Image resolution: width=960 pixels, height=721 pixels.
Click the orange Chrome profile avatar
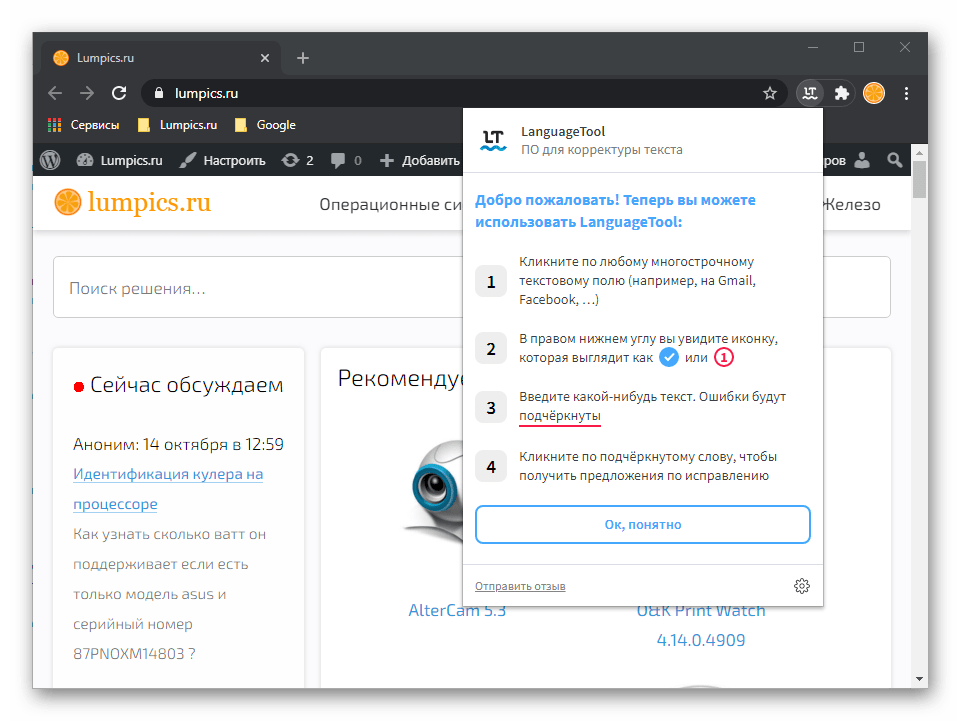click(x=873, y=93)
